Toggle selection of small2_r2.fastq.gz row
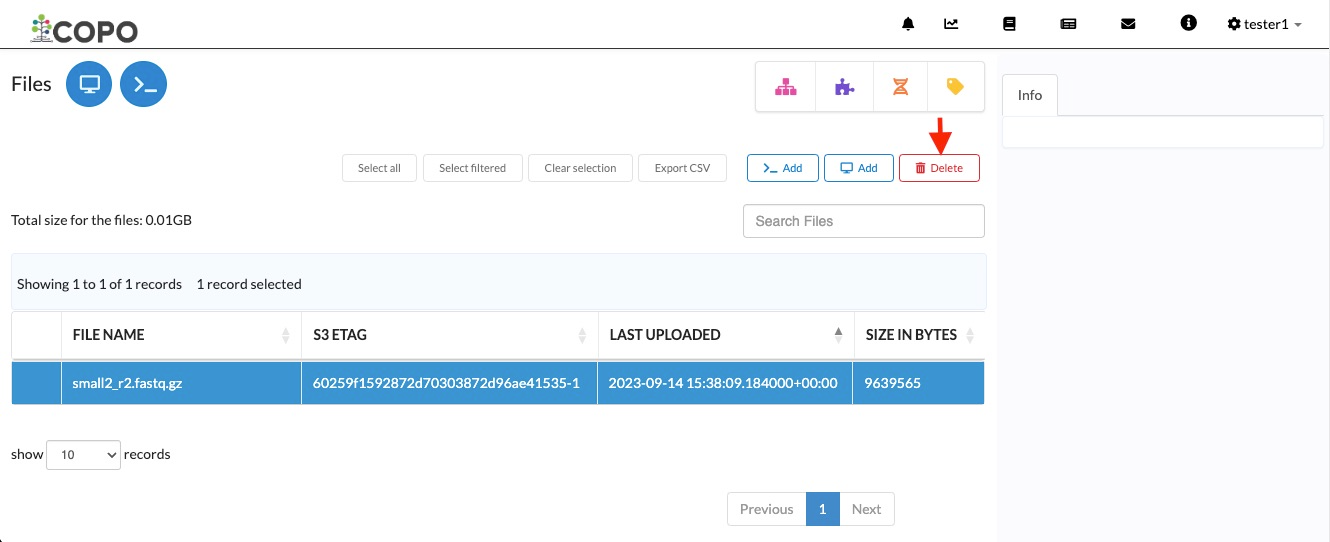 (x=498, y=383)
